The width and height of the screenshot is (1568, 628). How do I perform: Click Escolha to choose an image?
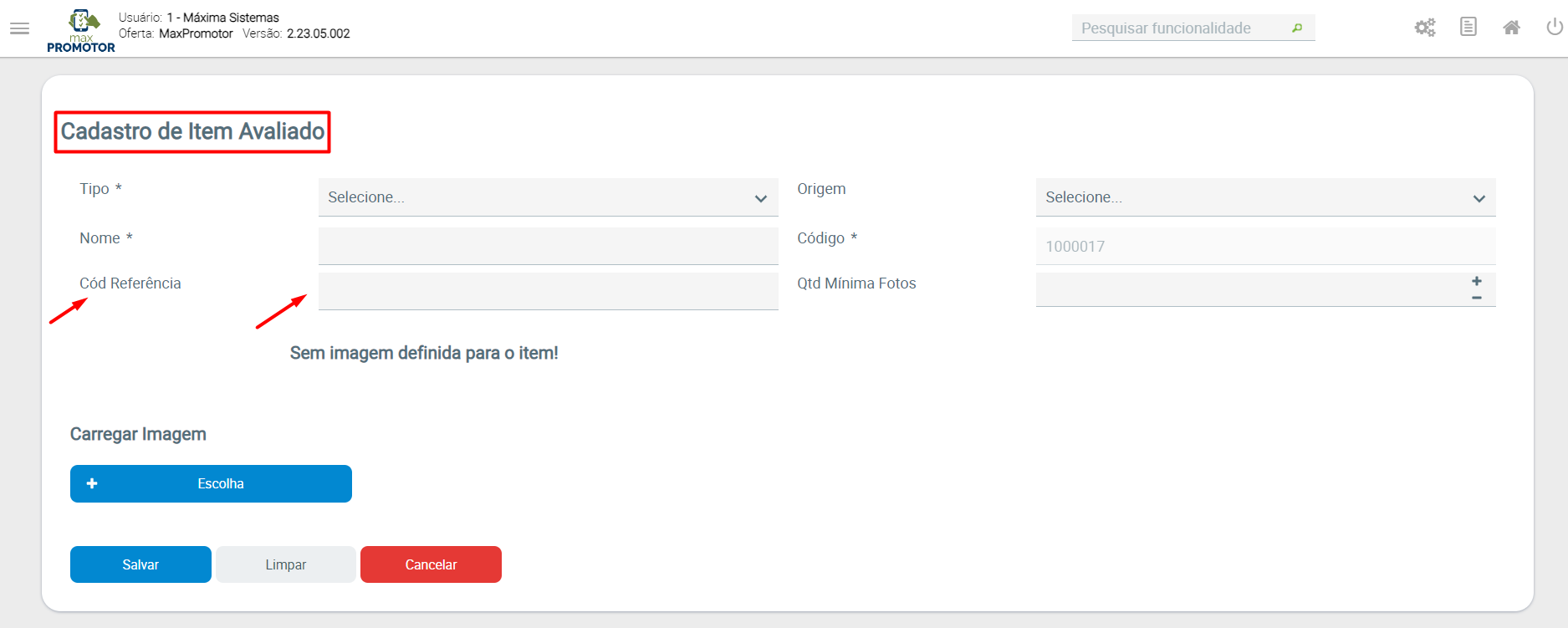[211, 483]
